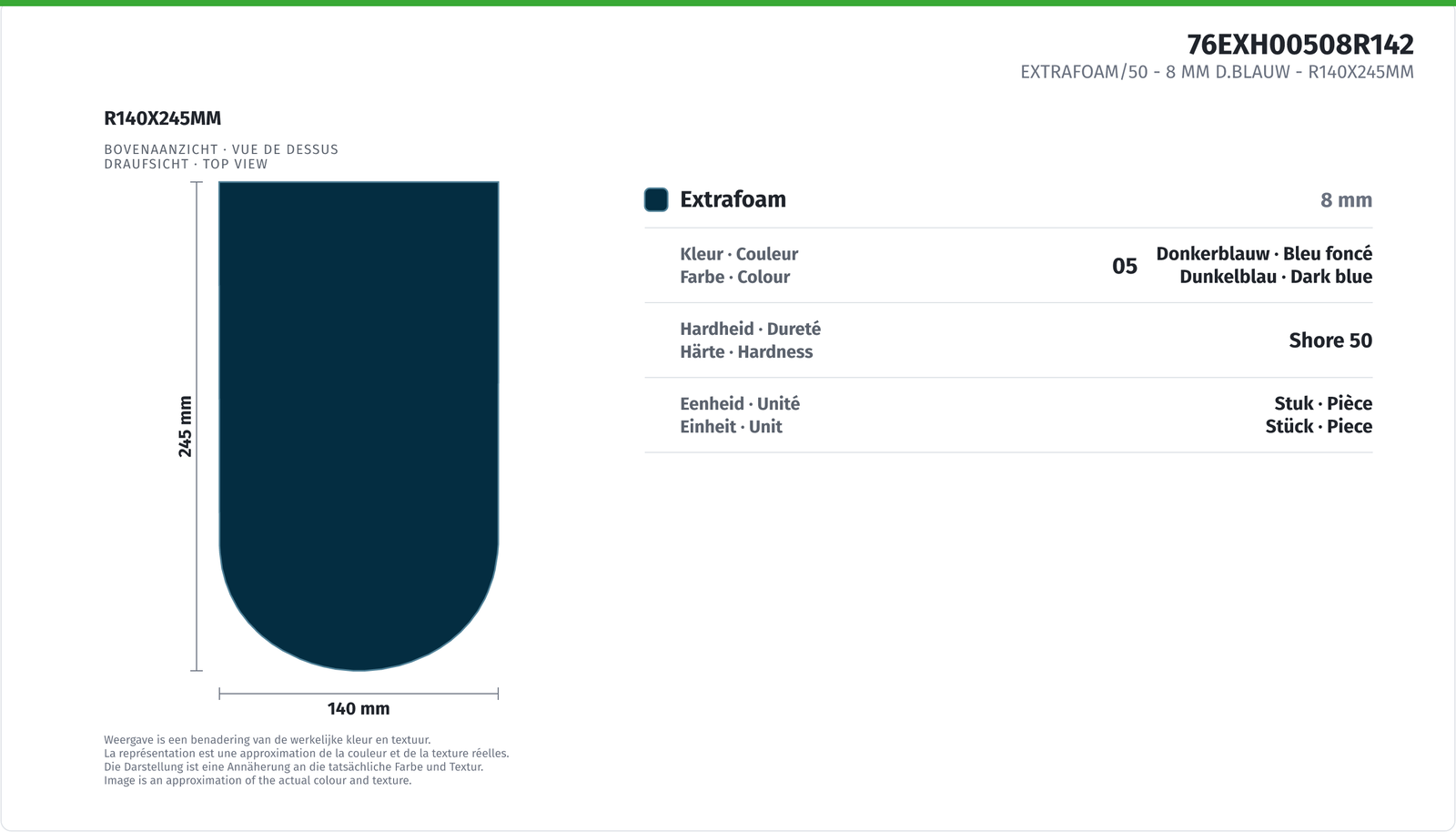1456x832 pixels.
Task: Click the Härte · Hardness label
Action: (746, 351)
